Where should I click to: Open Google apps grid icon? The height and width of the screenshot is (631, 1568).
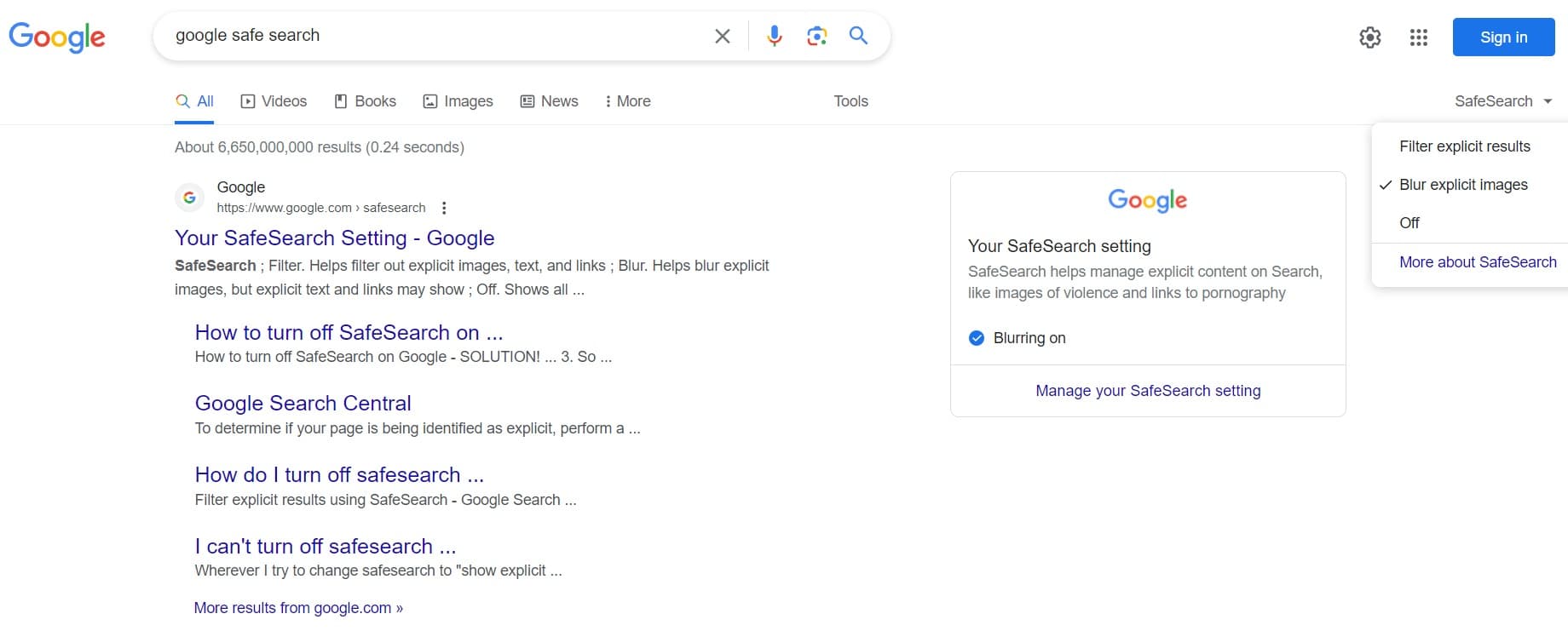1419,37
